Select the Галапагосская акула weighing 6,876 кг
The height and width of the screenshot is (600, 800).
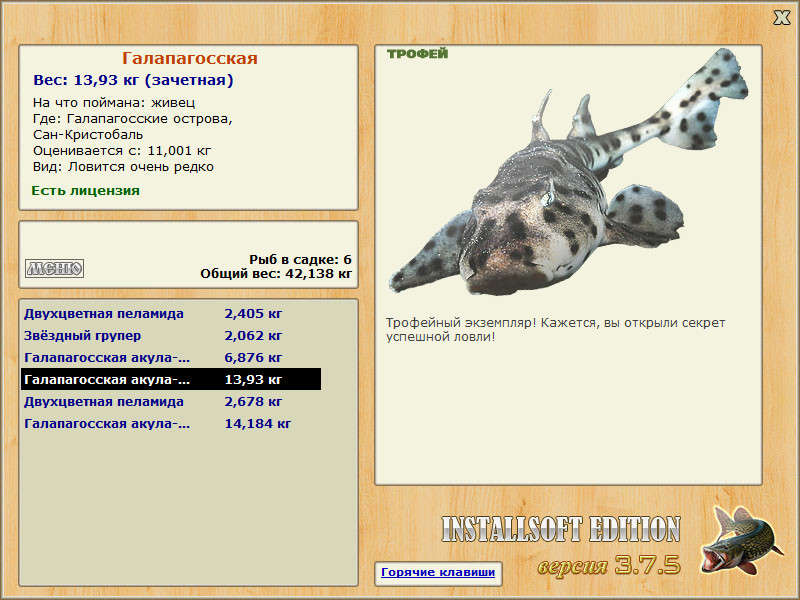(x=171, y=358)
